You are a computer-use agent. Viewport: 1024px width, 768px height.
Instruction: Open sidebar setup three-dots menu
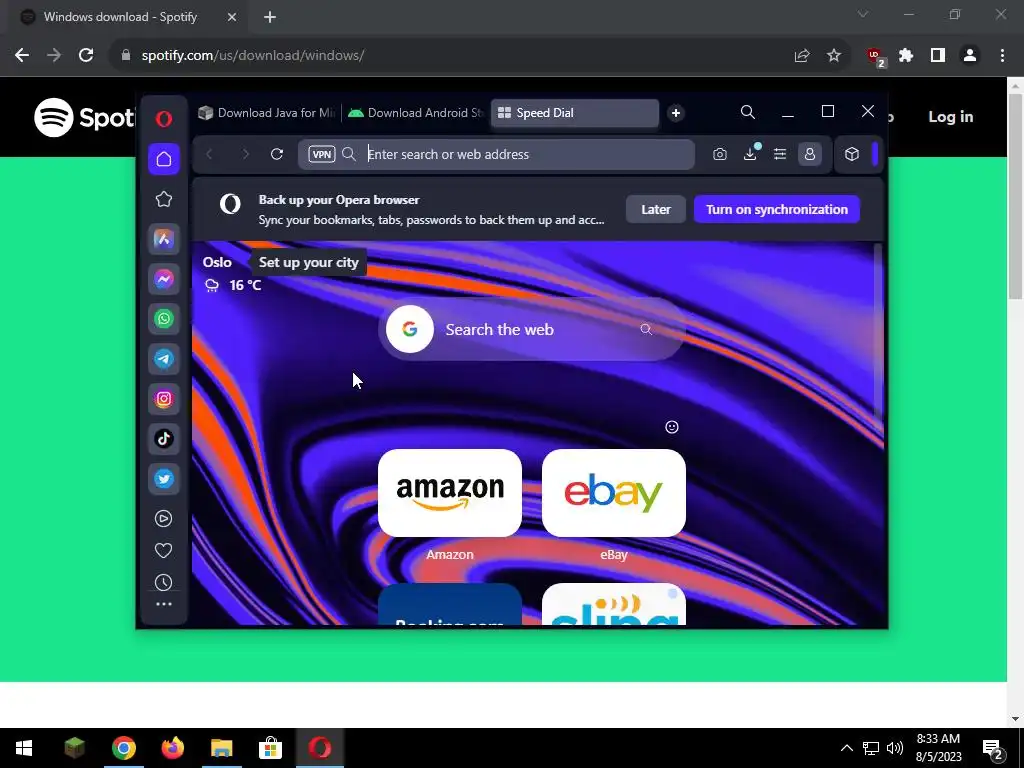(x=164, y=604)
